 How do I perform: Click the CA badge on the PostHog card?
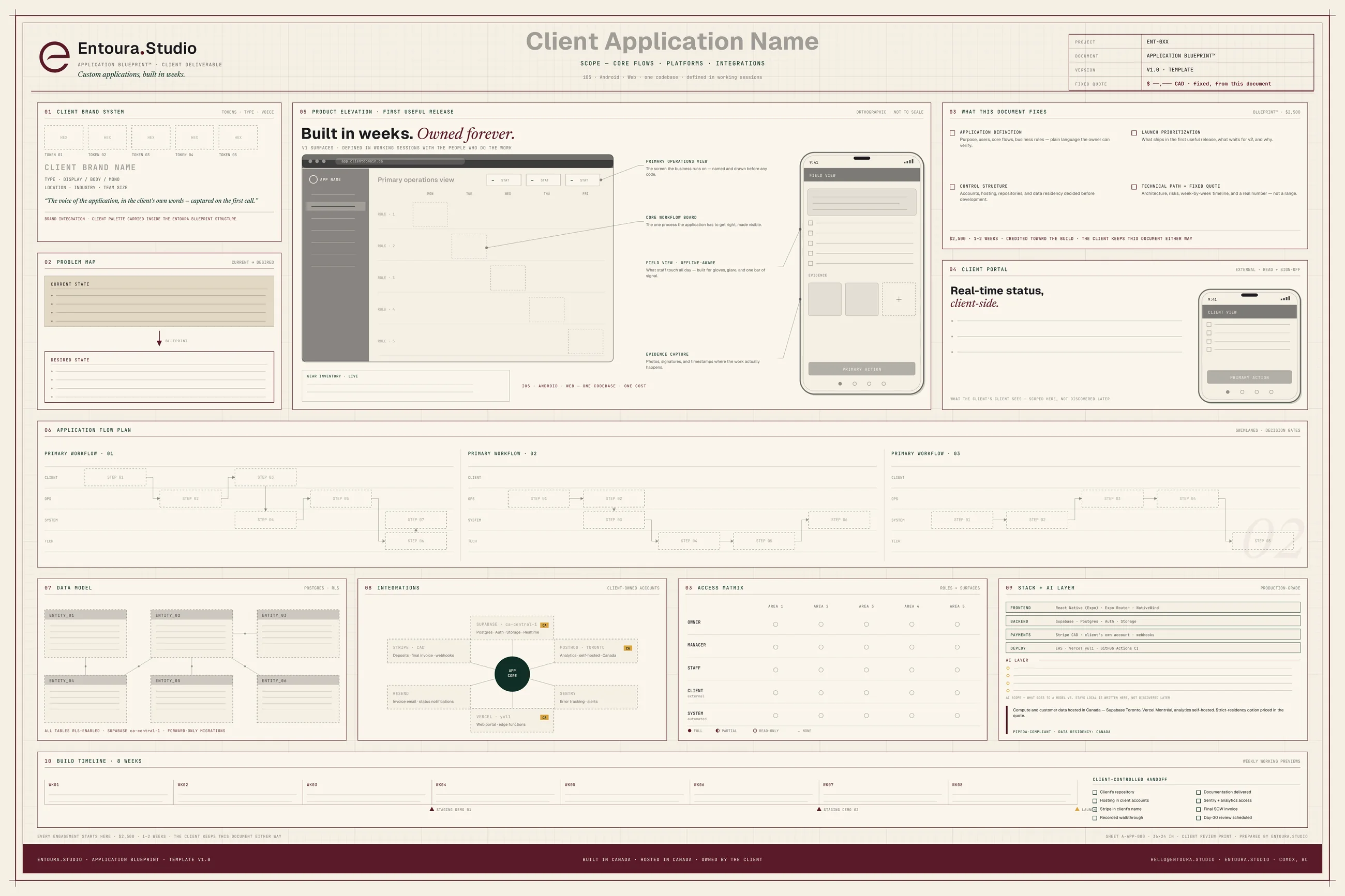627,648
